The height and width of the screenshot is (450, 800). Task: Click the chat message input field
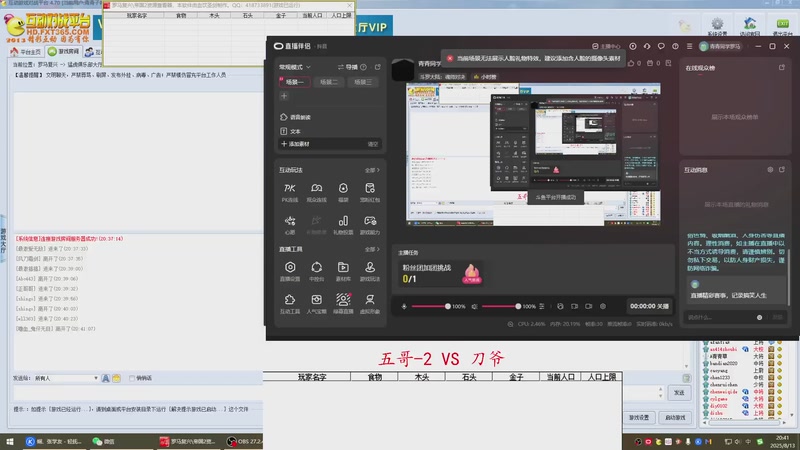138,393
